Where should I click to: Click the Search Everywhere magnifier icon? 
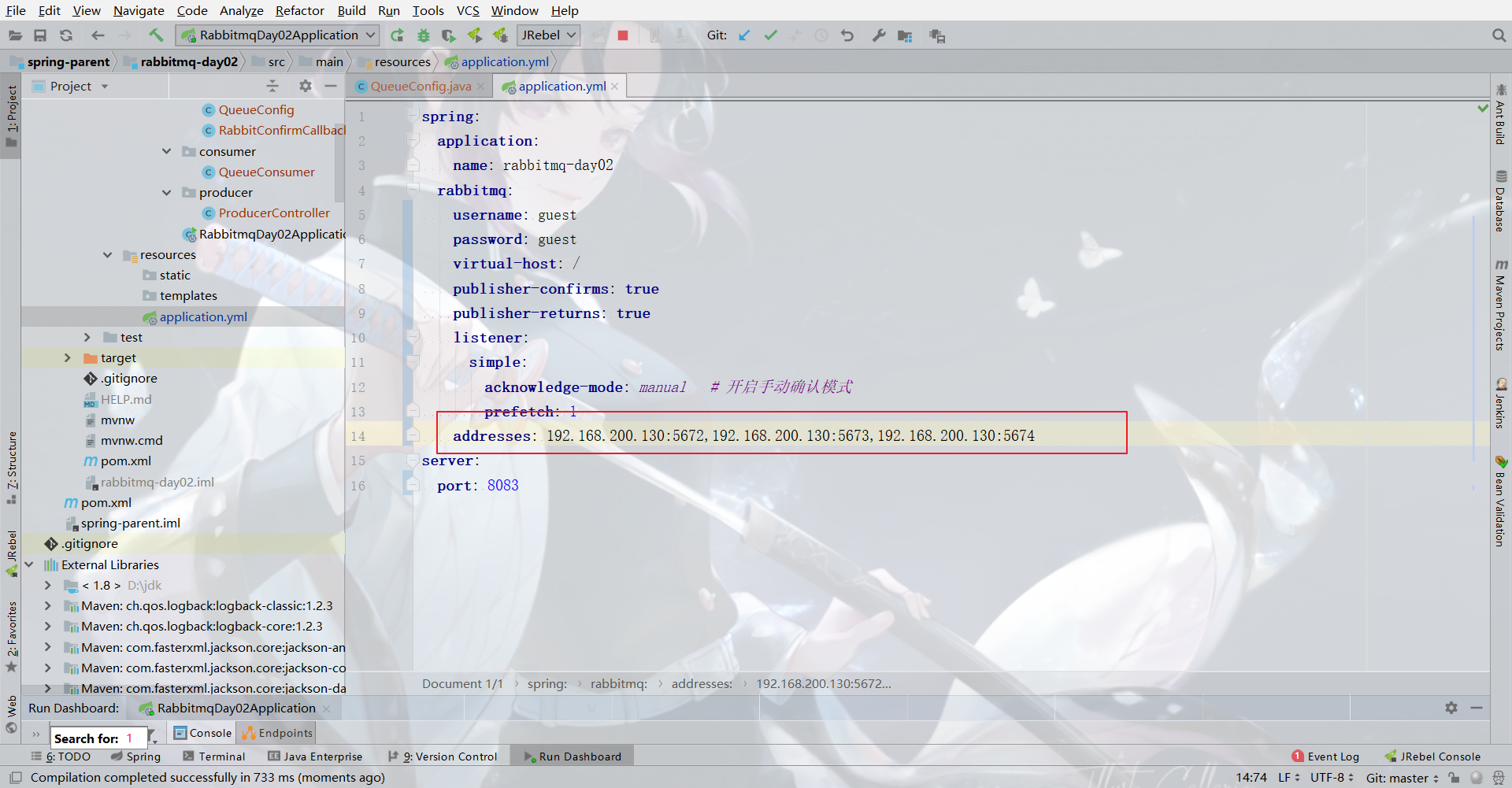pyautogui.click(x=1499, y=35)
